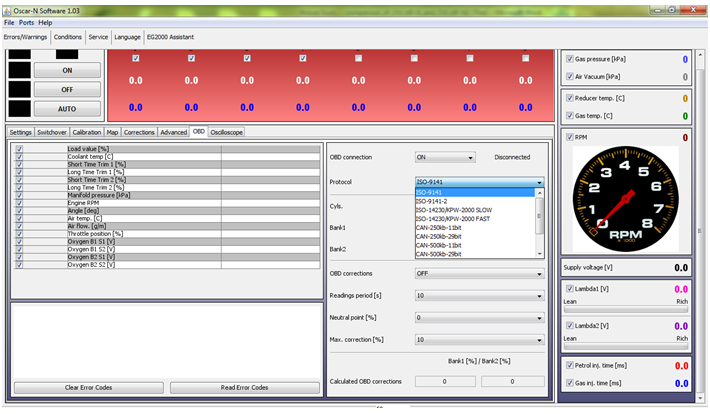710x414 pixels.
Task: Switch to the Advanced tab
Action: 173,132
